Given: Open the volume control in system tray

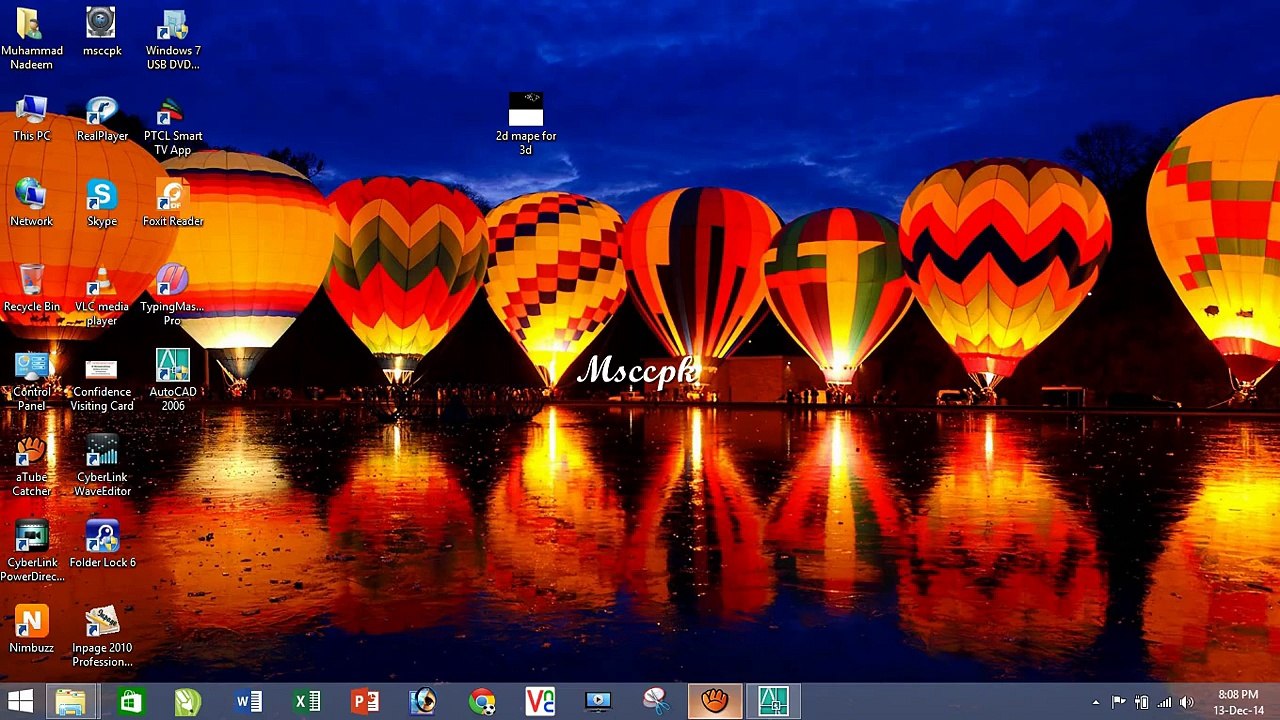Looking at the screenshot, I should 1187,702.
